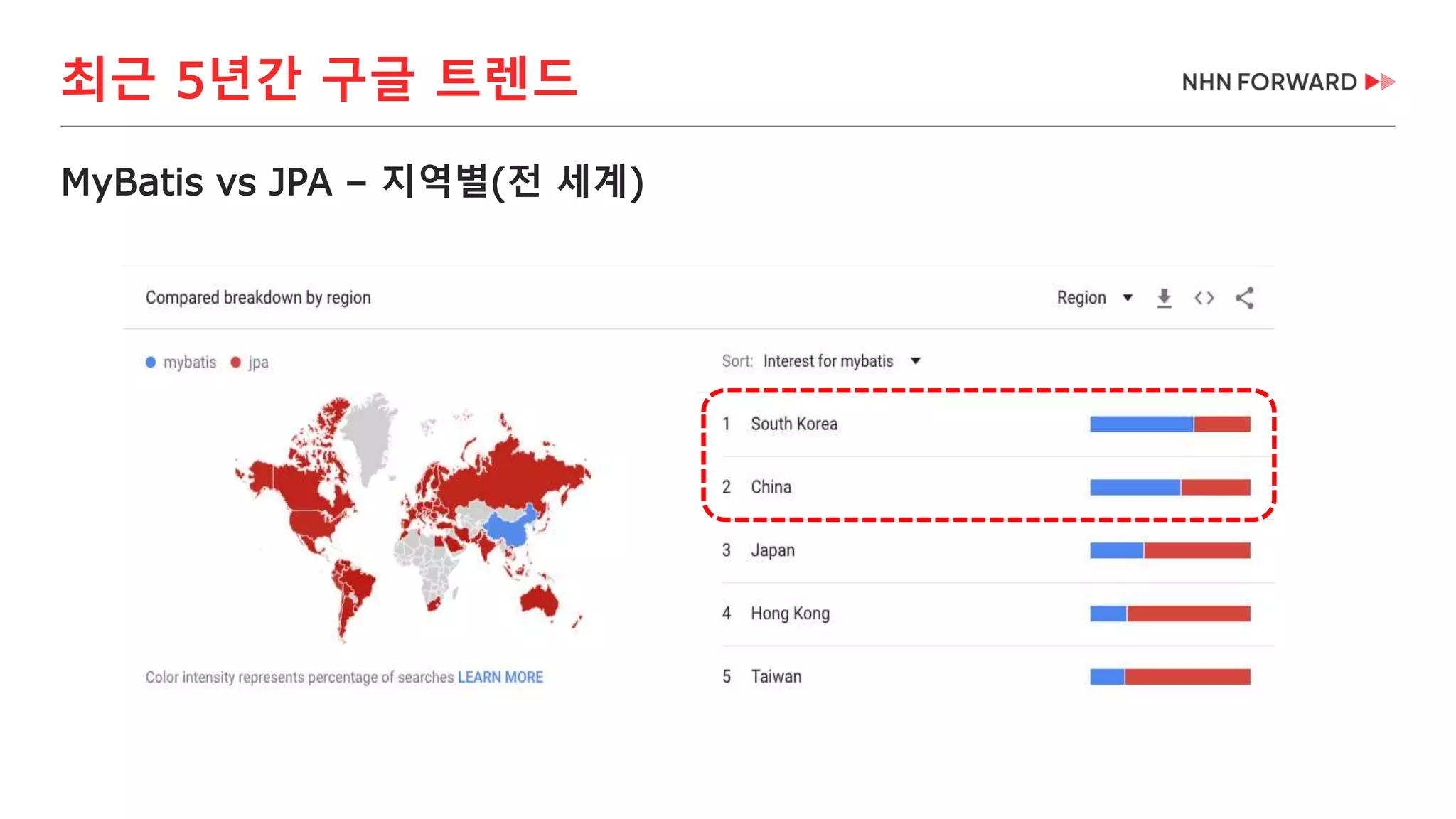Click the red Korean slide title
This screenshot has width=1456, height=819.
[319, 78]
